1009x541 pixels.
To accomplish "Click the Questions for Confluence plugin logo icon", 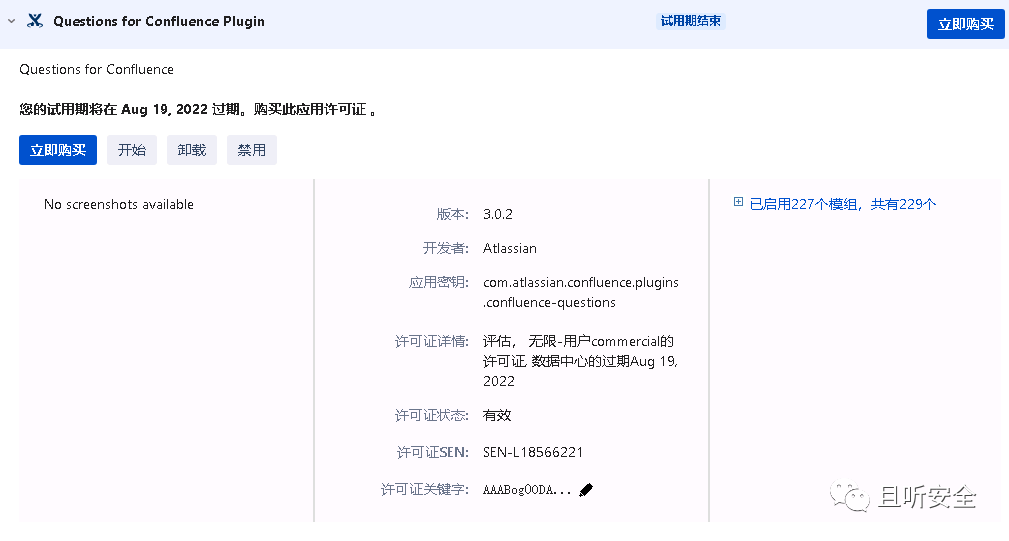I will tap(35, 21).
